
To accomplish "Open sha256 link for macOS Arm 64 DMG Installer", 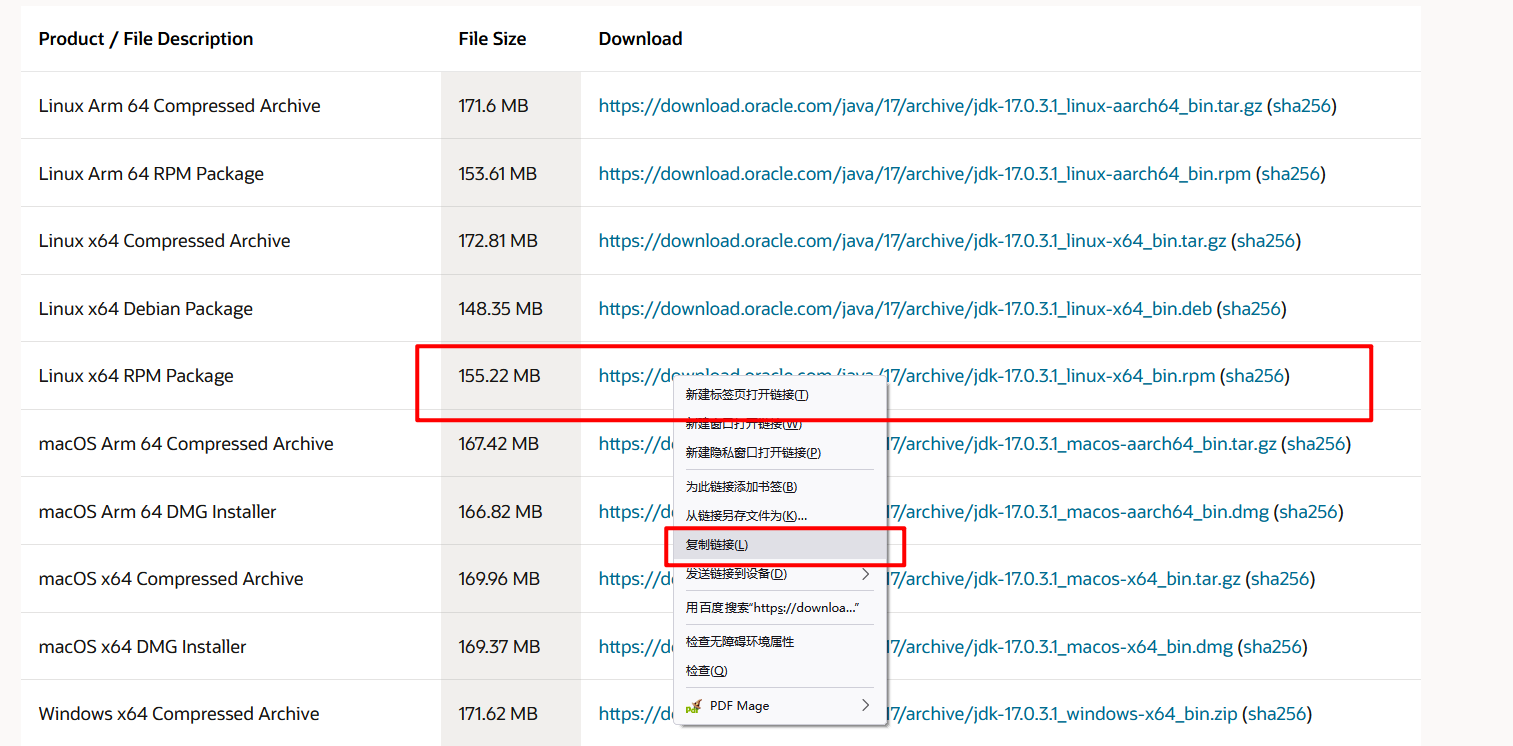I will click(1308, 512).
